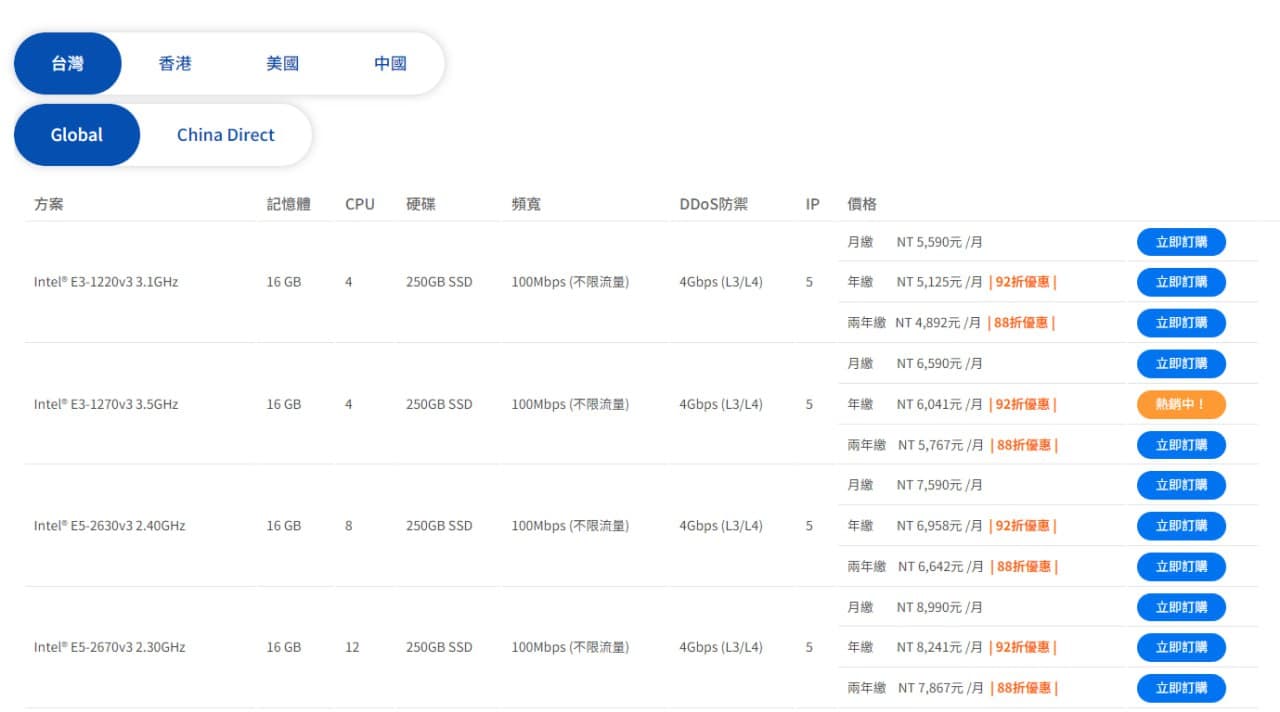Switch to the 香港 region tab

tap(175, 63)
